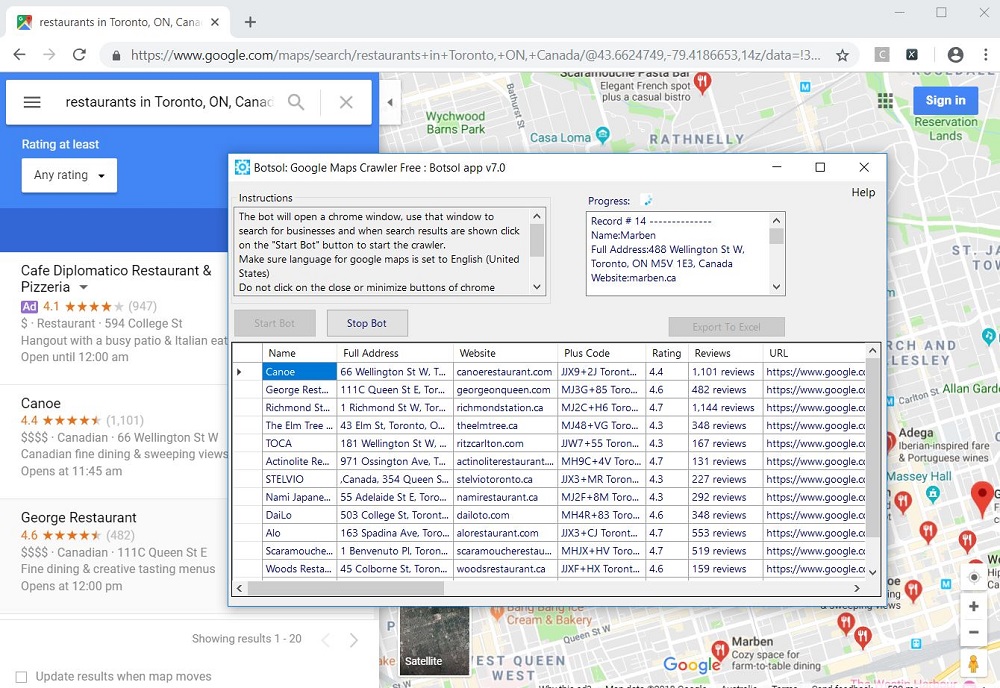Sort by Full Address column header
Image resolution: width=1000 pixels, height=688 pixels.
(x=395, y=353)
